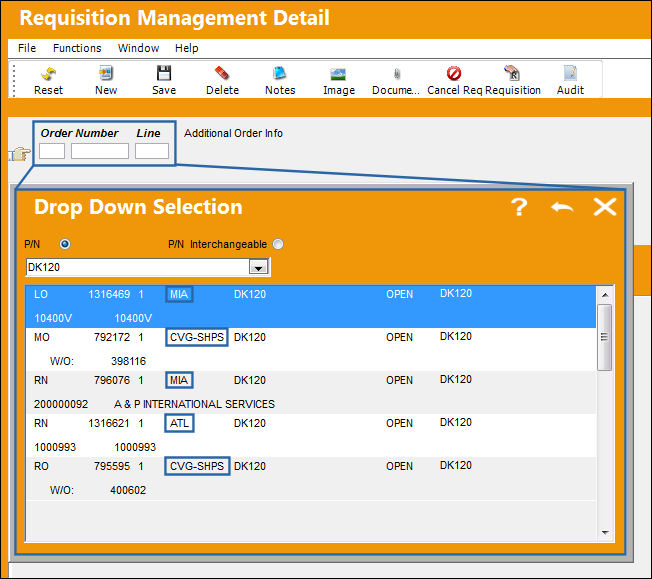Open the Document paperclip icon
The image size is (652, 579).
tap(396, 81)
